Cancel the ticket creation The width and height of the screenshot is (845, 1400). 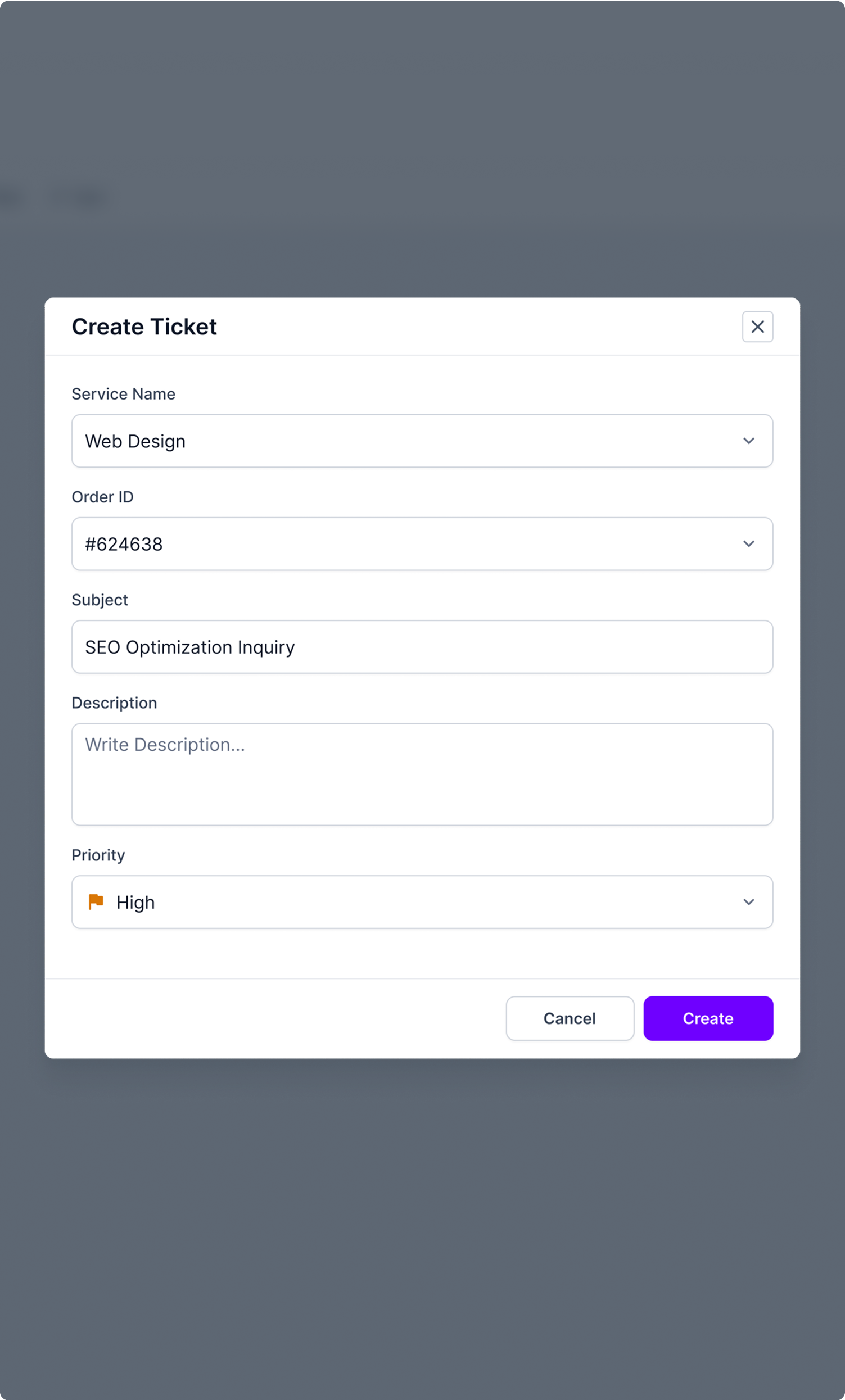pos(570,1018)
